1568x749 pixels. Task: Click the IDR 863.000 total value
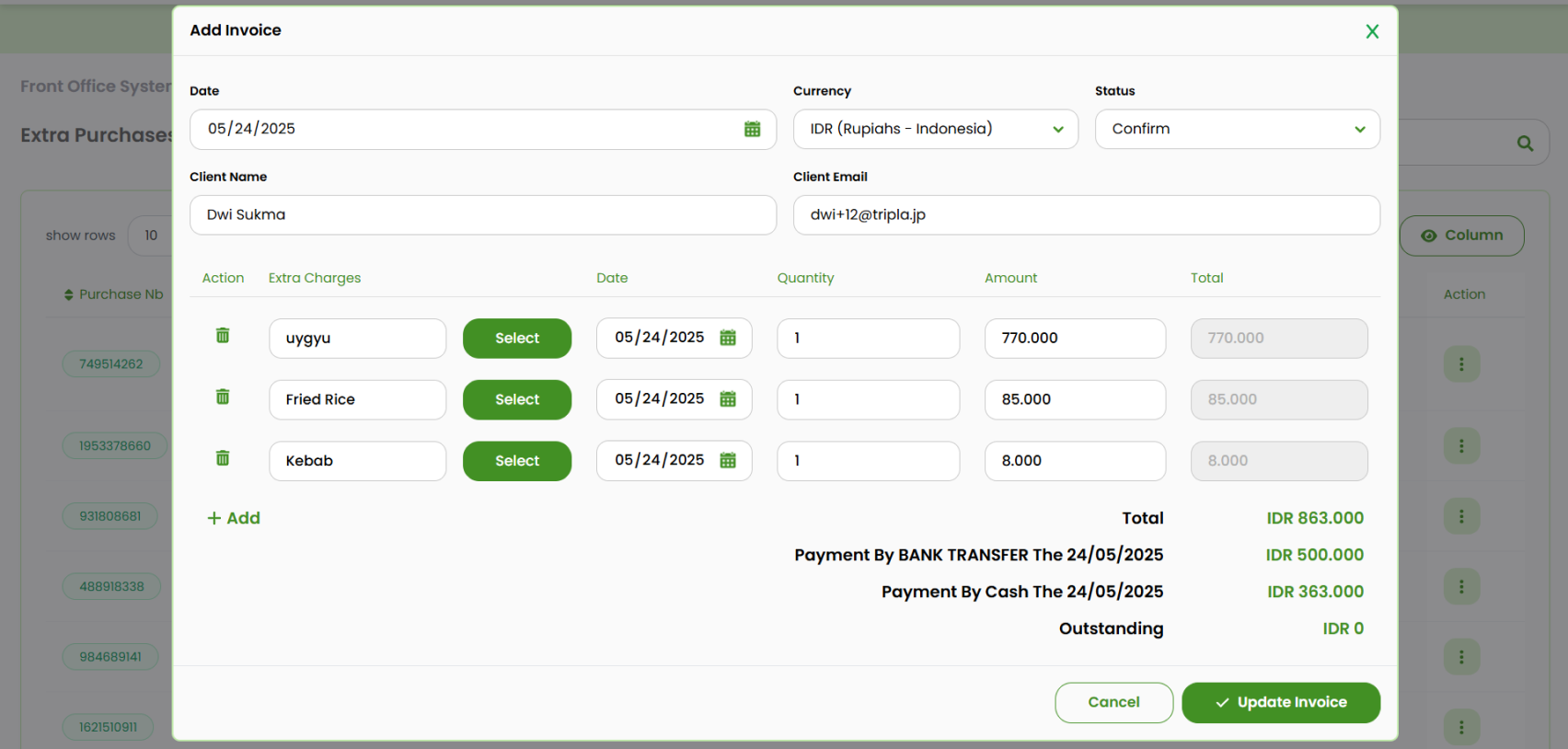click(1315, 518)
